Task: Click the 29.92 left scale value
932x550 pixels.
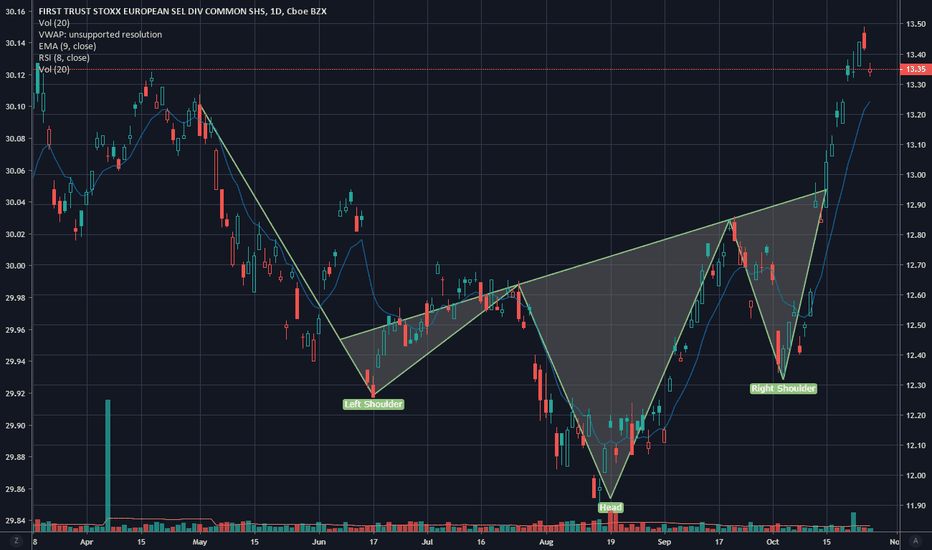Action: (x=15, y=394)
